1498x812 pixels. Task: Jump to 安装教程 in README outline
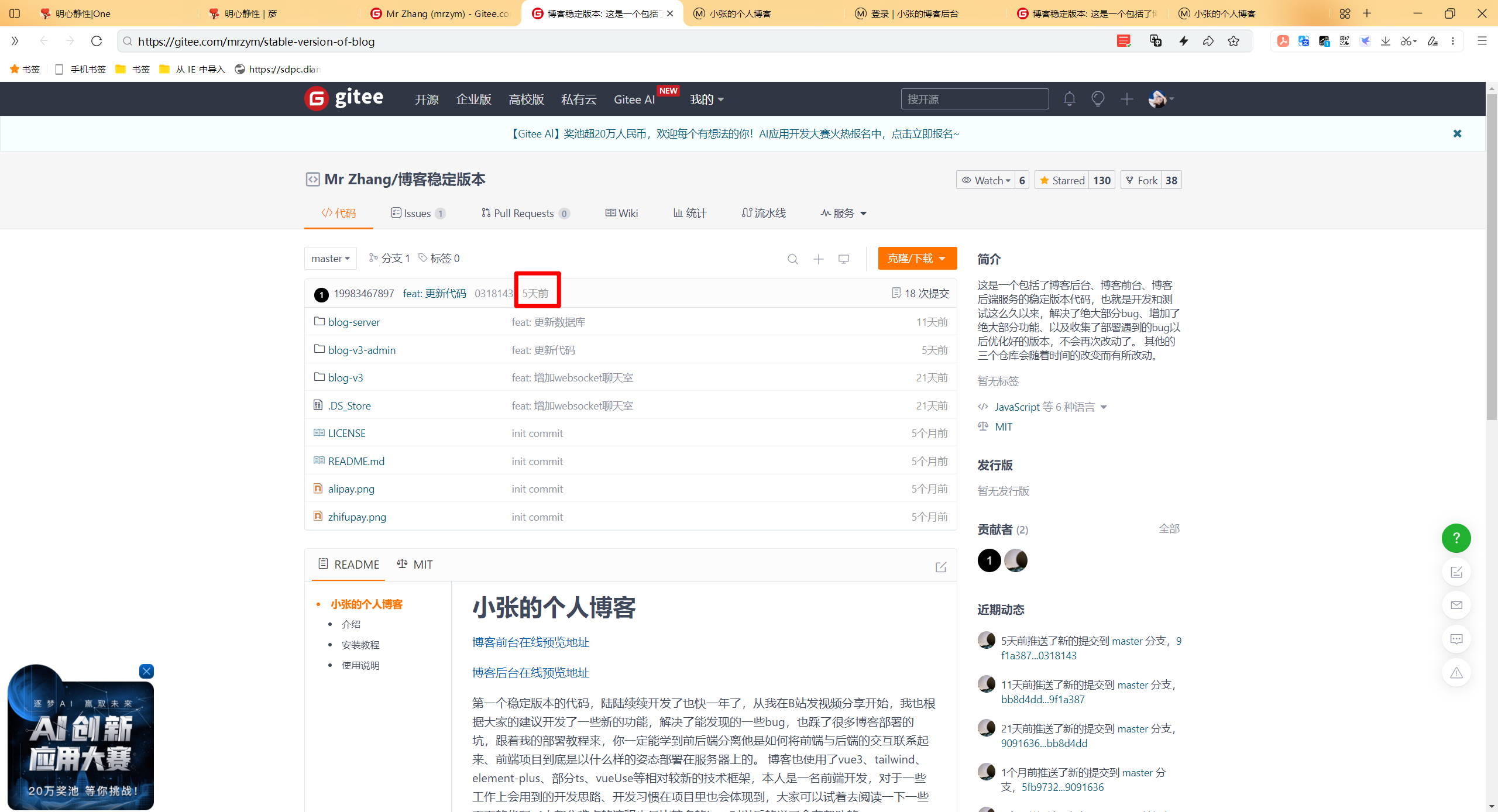360,645
